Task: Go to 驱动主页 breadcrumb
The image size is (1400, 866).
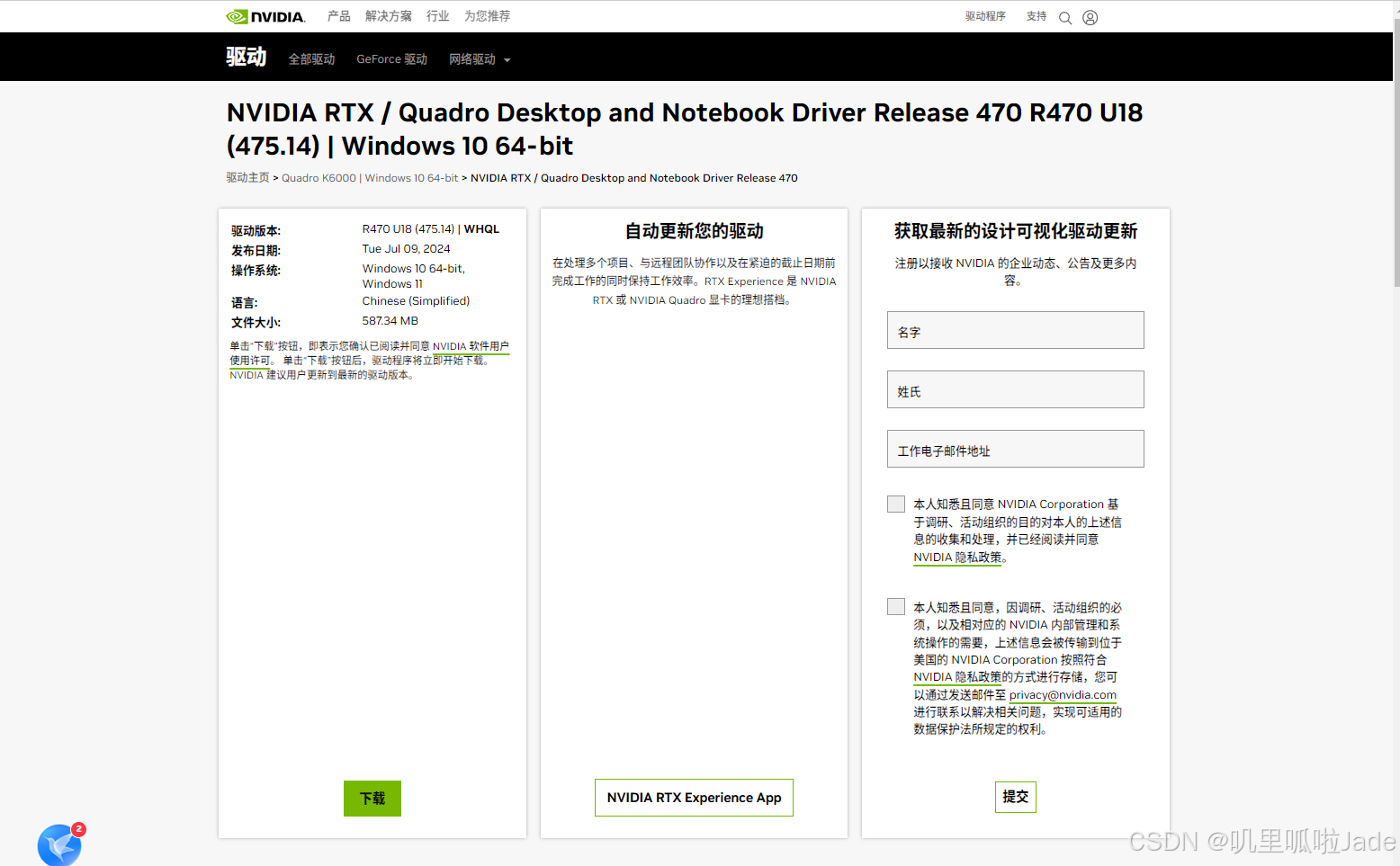Action: click(x=247, y=178)
